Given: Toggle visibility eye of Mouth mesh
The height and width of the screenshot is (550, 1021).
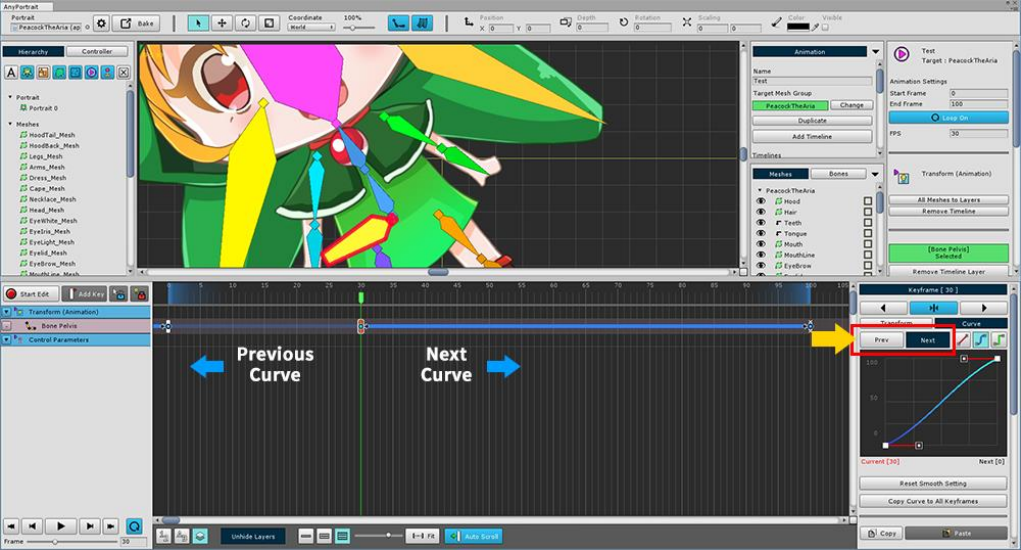Looking at the screenshot, I should [x=761, y=244].
